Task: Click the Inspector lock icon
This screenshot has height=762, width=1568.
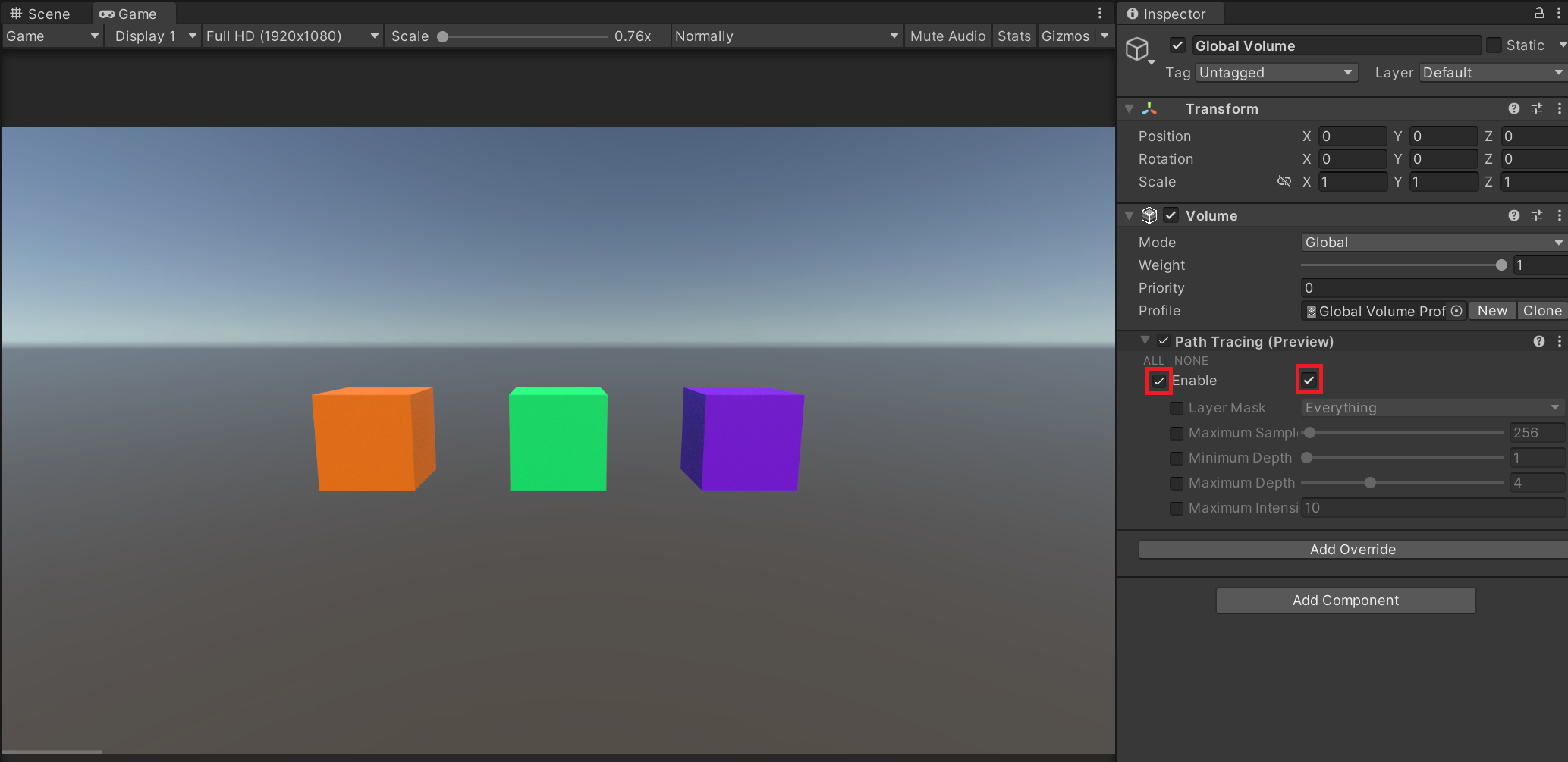Action: click(1538, 13)
